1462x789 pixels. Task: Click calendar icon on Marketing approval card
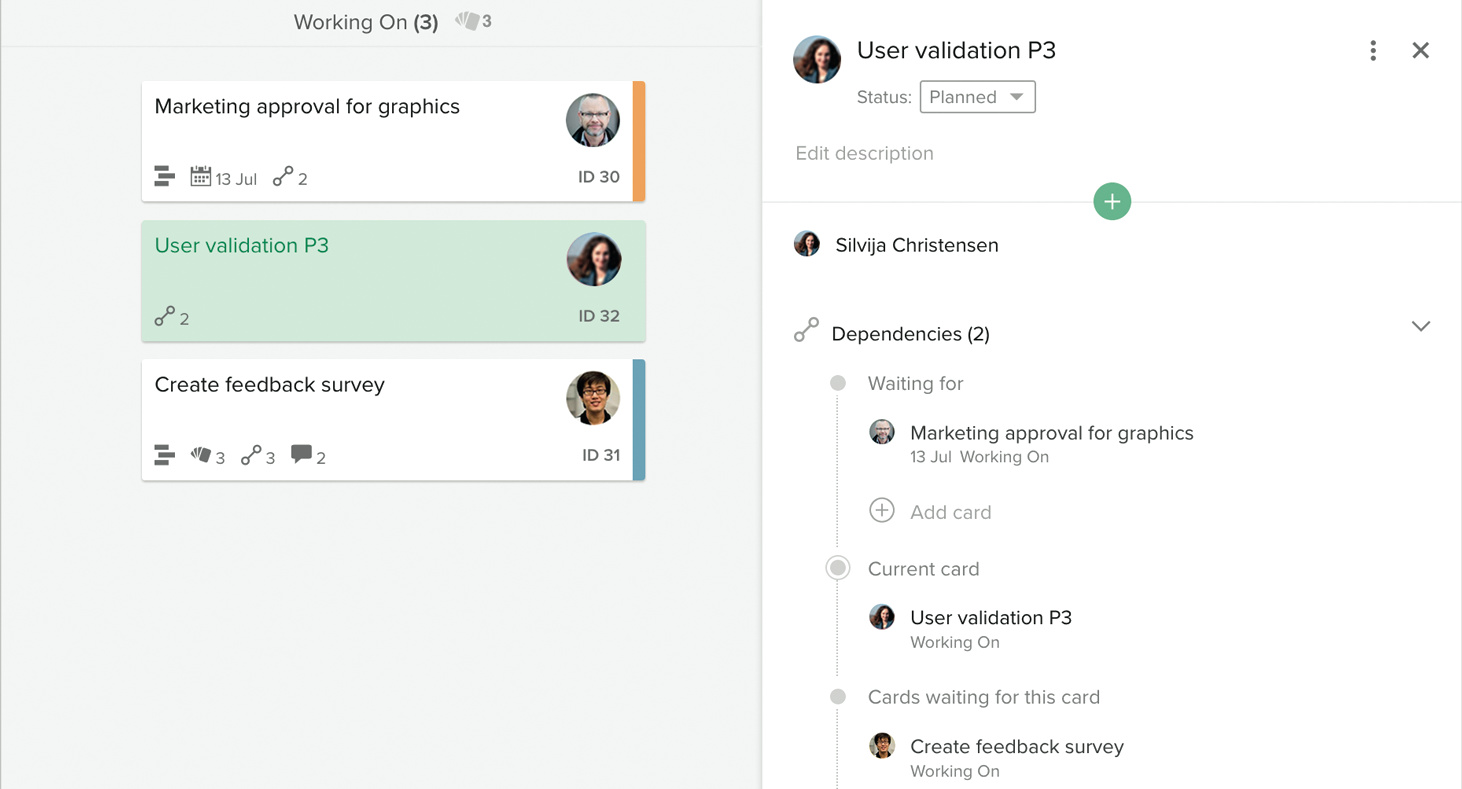(201, 177)
